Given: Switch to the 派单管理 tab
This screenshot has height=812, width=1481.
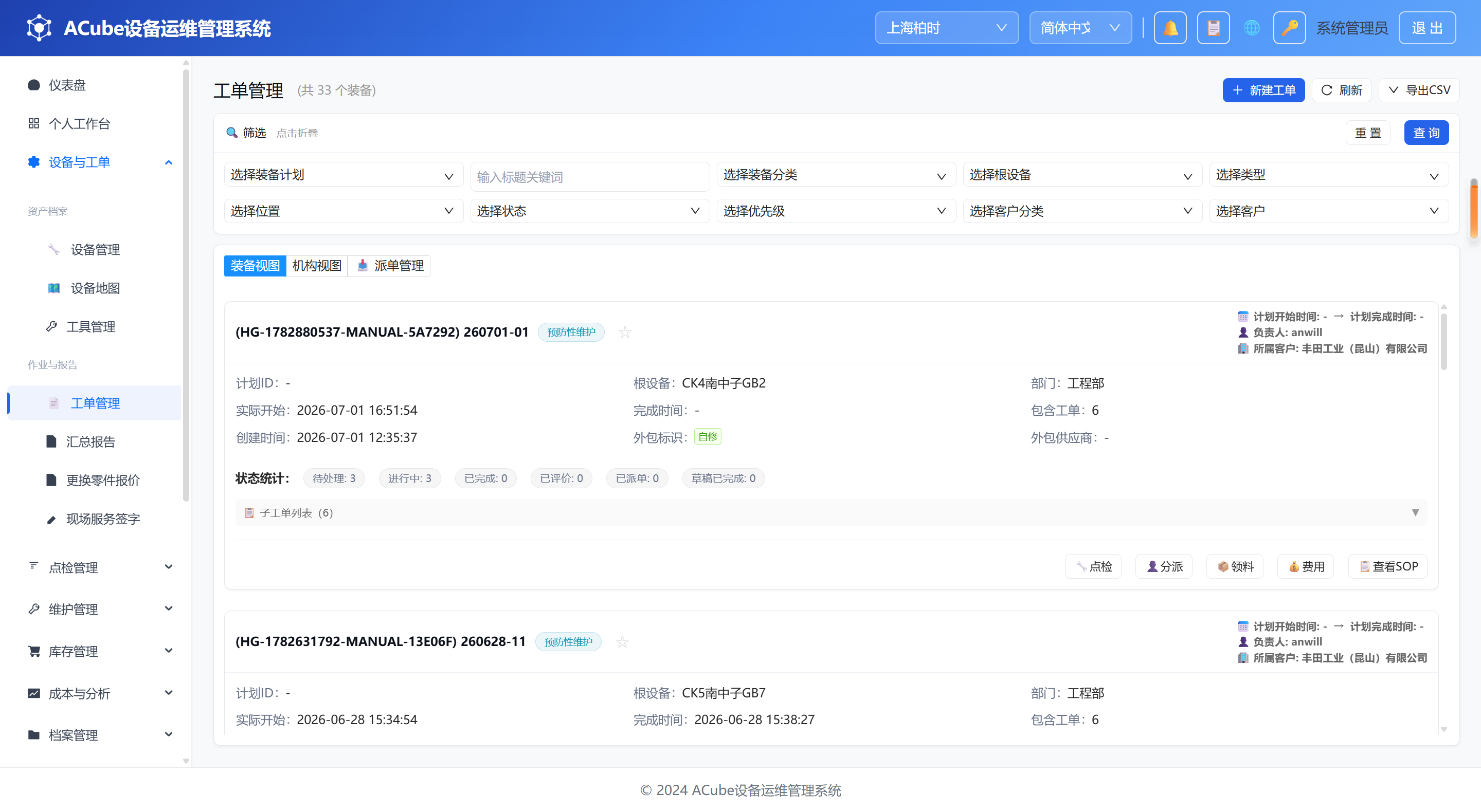Looking at the screenshot, I should click(x=389, y=266).
